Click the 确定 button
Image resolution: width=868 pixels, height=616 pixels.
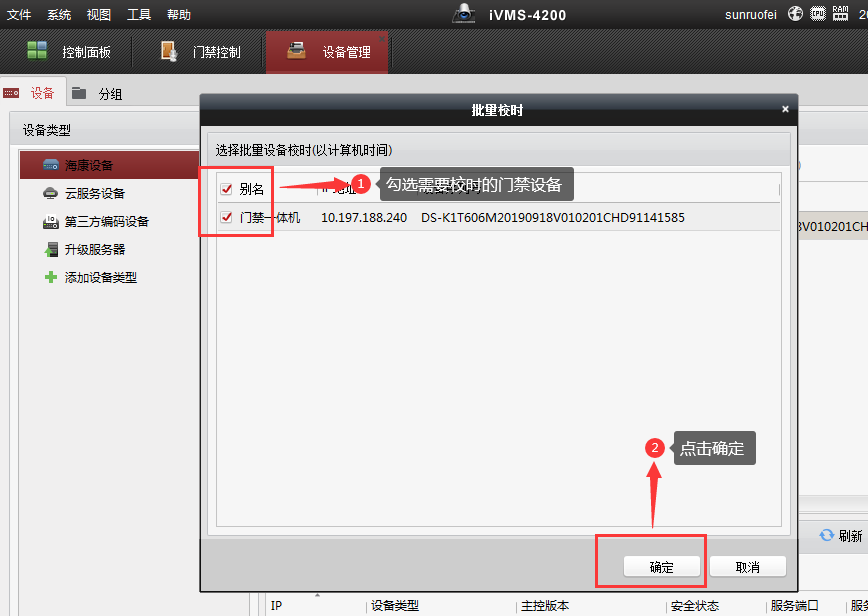click(661, 567)
